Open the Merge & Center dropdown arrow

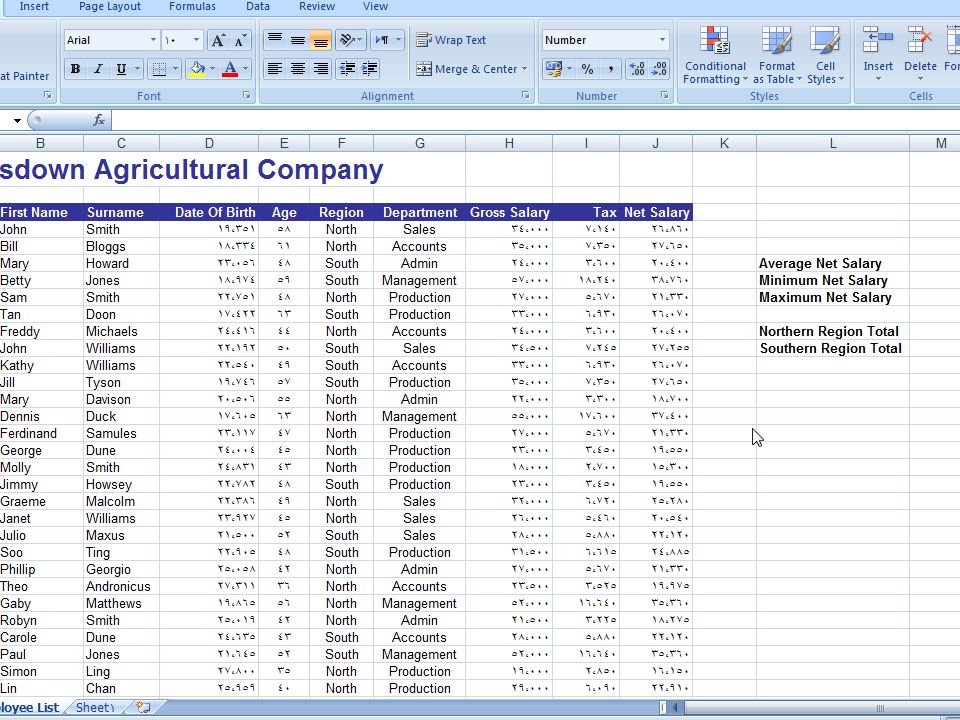[x=525, y=69]
